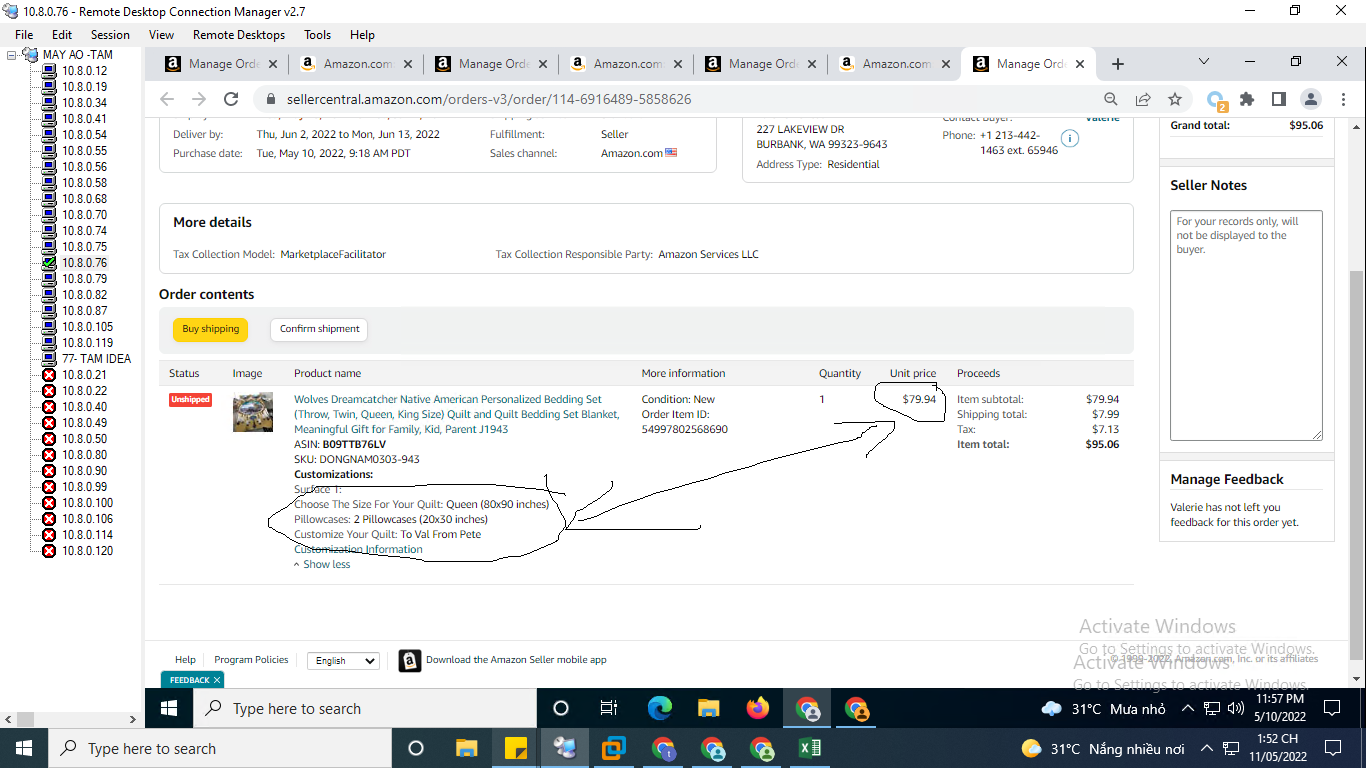Click the ASIN value B09TTB76LV
This screenshot has width=1366, height=768.
354,444
